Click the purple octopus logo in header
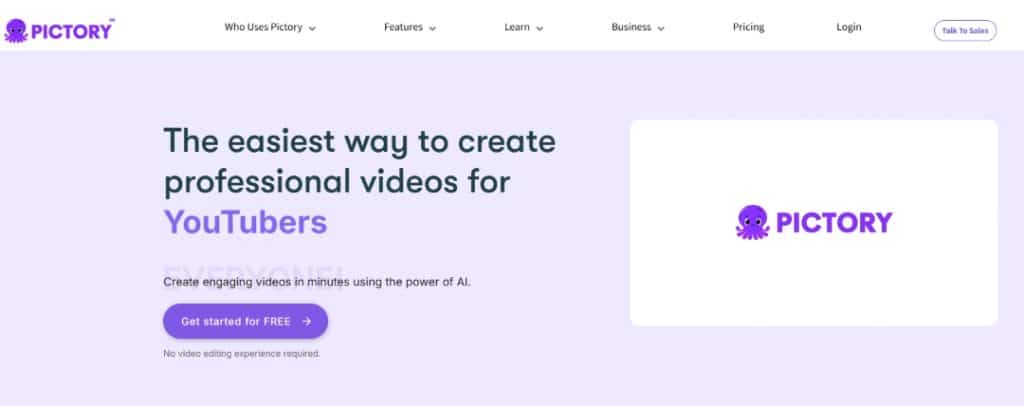 [17, 30]
